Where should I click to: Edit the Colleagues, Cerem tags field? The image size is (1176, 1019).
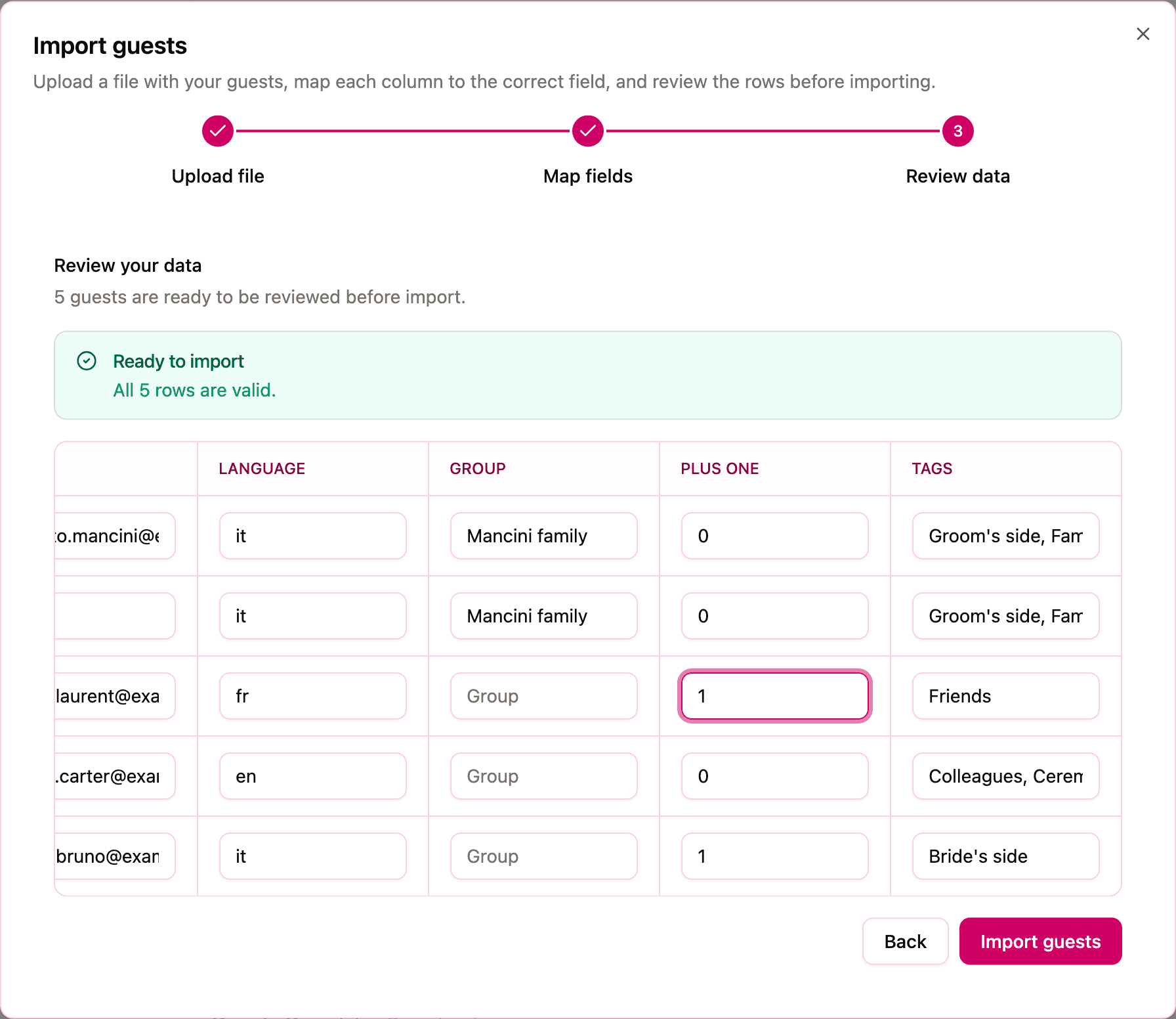(x=1006, y=776)
